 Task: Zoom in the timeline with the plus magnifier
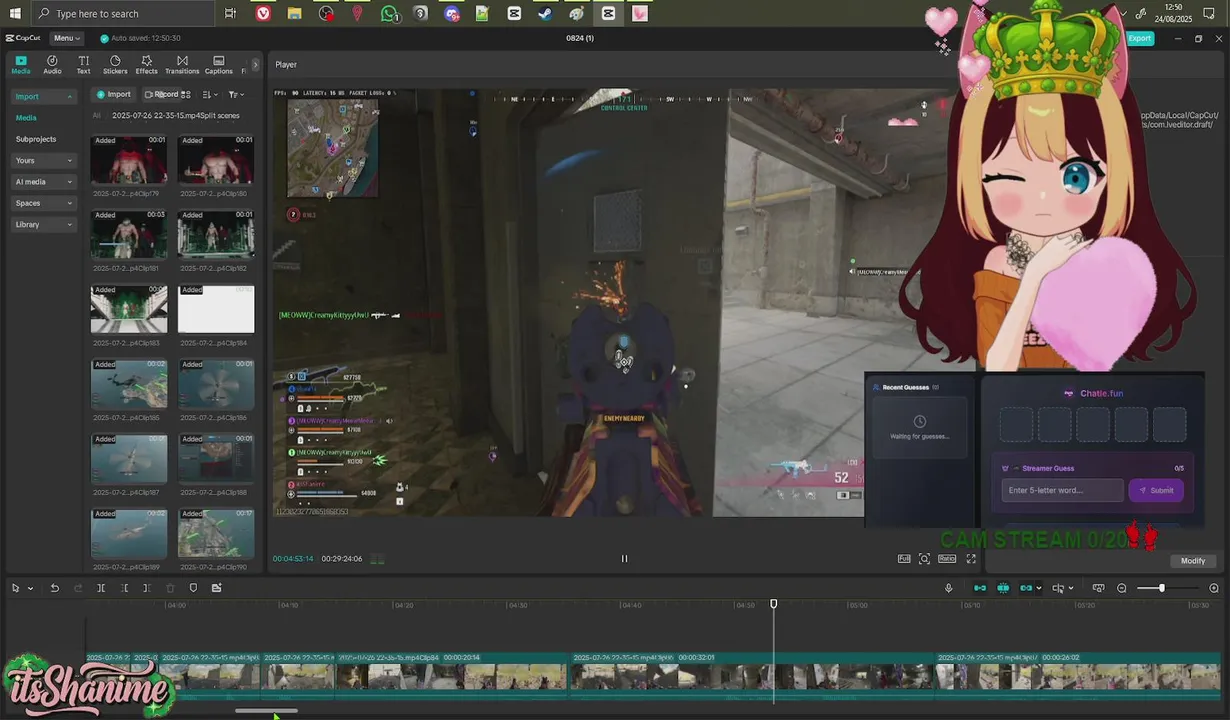(x=1214, y=588)
